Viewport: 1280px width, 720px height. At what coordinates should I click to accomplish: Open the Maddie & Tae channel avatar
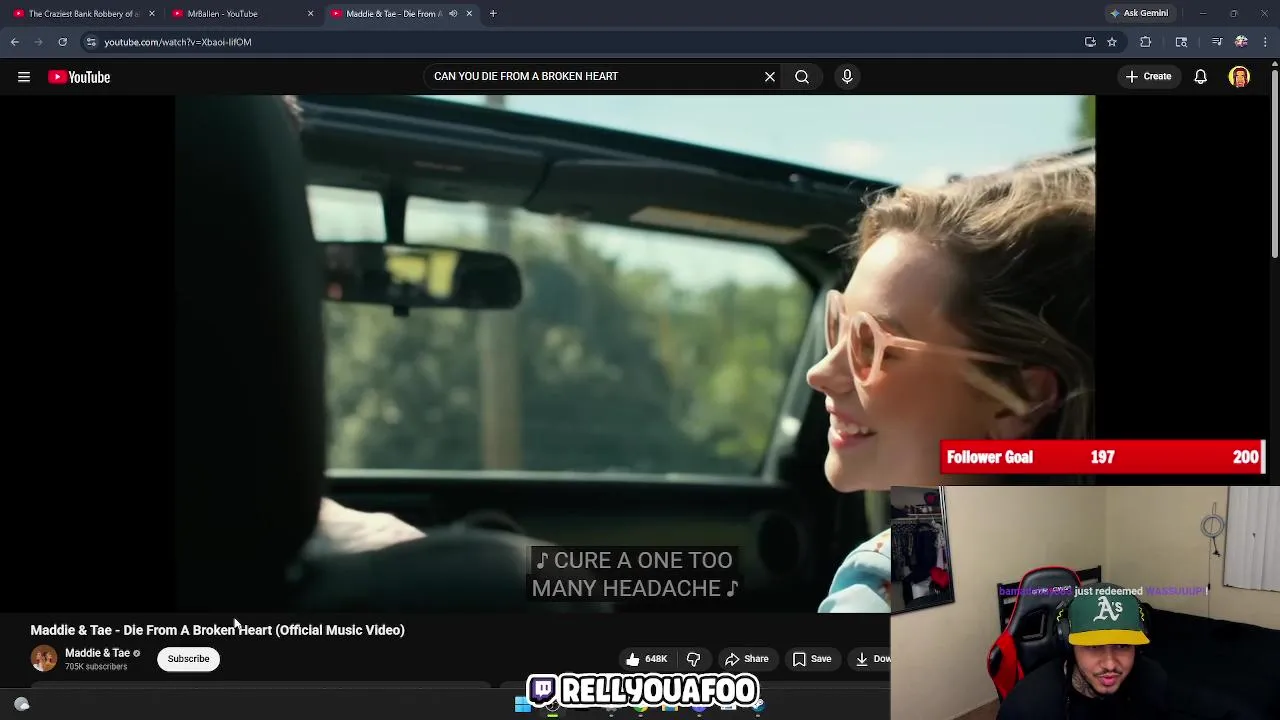(x=44, y=659)
